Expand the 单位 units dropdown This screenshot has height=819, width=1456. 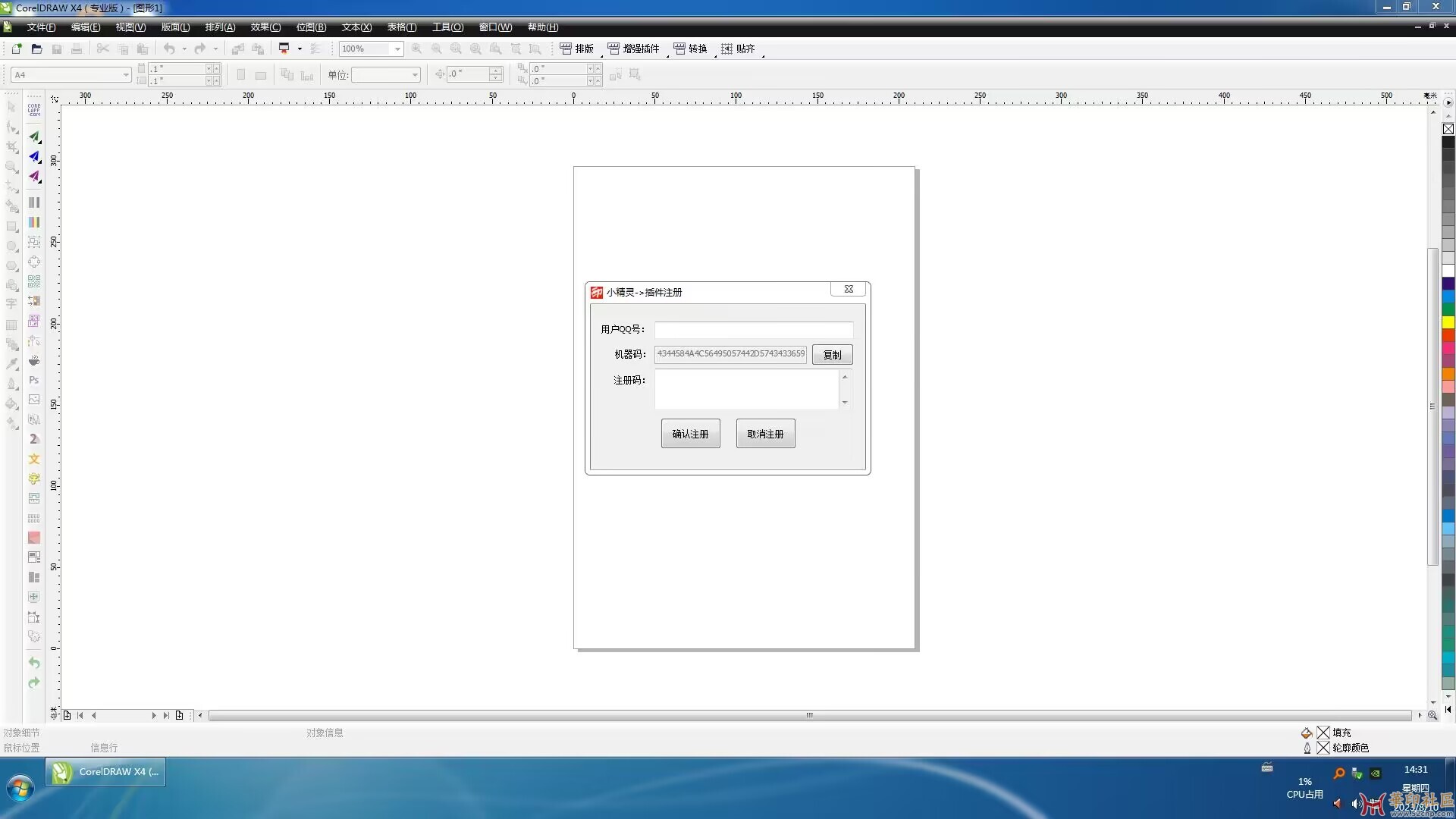(415, 75)
